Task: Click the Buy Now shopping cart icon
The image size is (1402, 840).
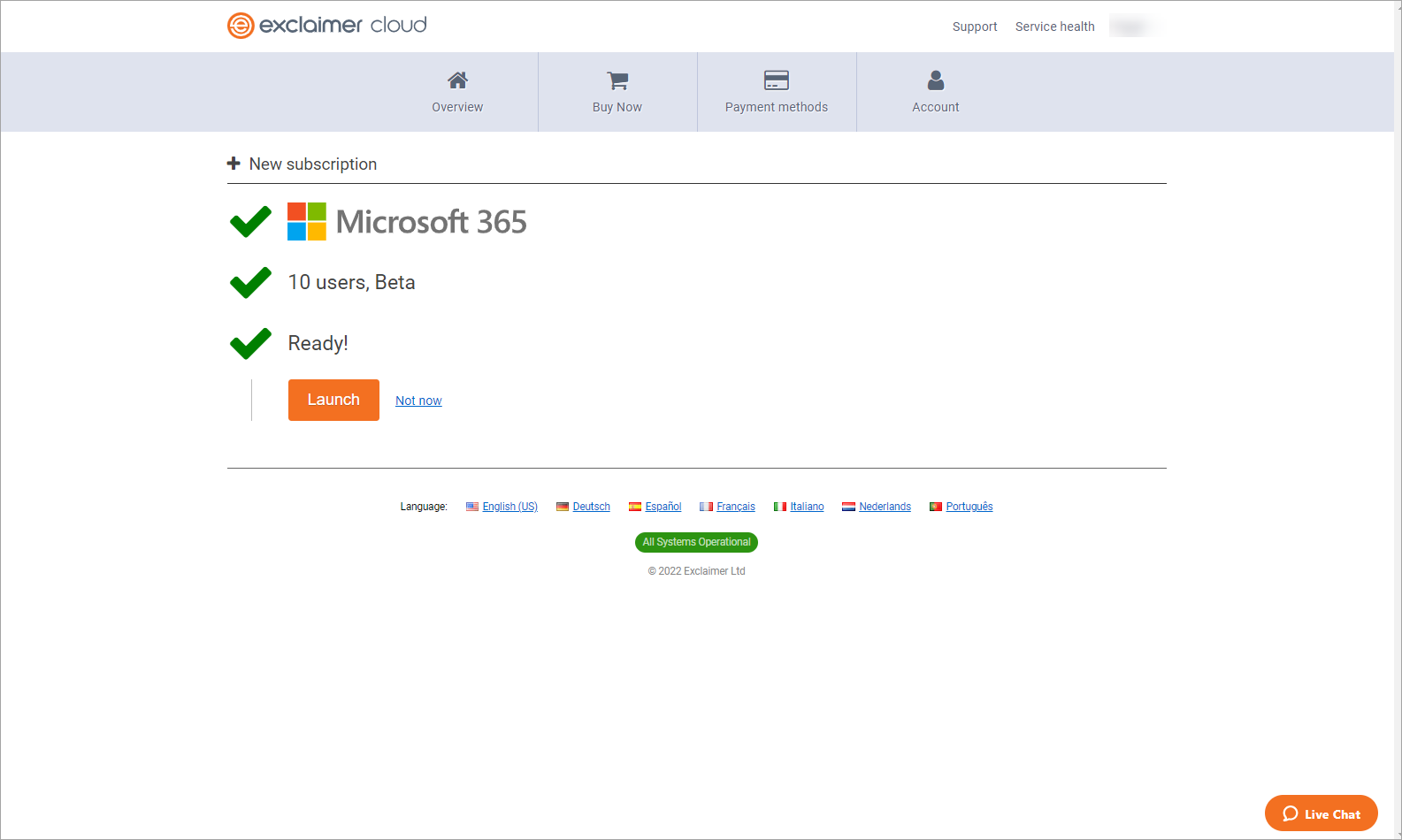Action: pos(617,80)
